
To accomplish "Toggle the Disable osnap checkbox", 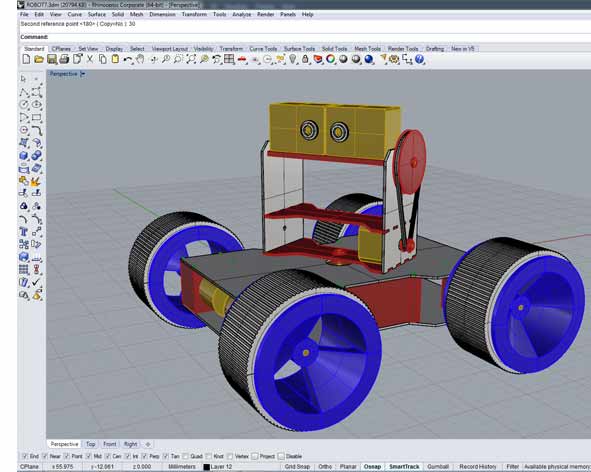I will [x=281, y=456].
